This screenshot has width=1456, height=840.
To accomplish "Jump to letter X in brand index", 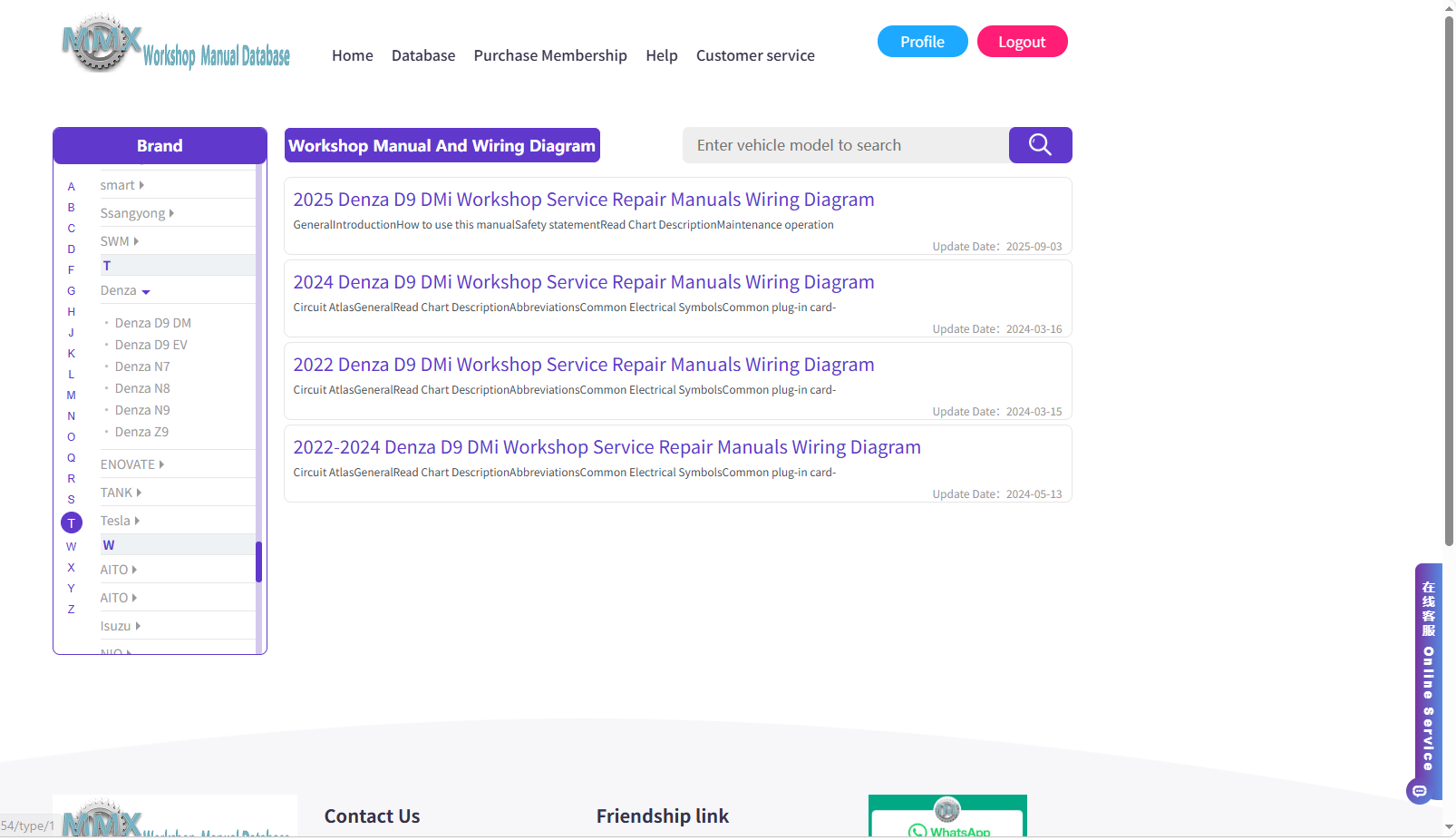I will pyautogui.click(x=72, y=568).
